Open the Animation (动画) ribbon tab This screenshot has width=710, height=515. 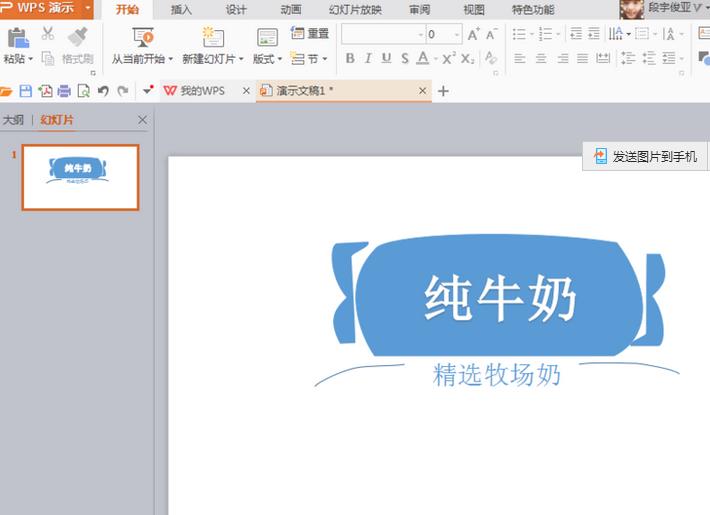291,10
